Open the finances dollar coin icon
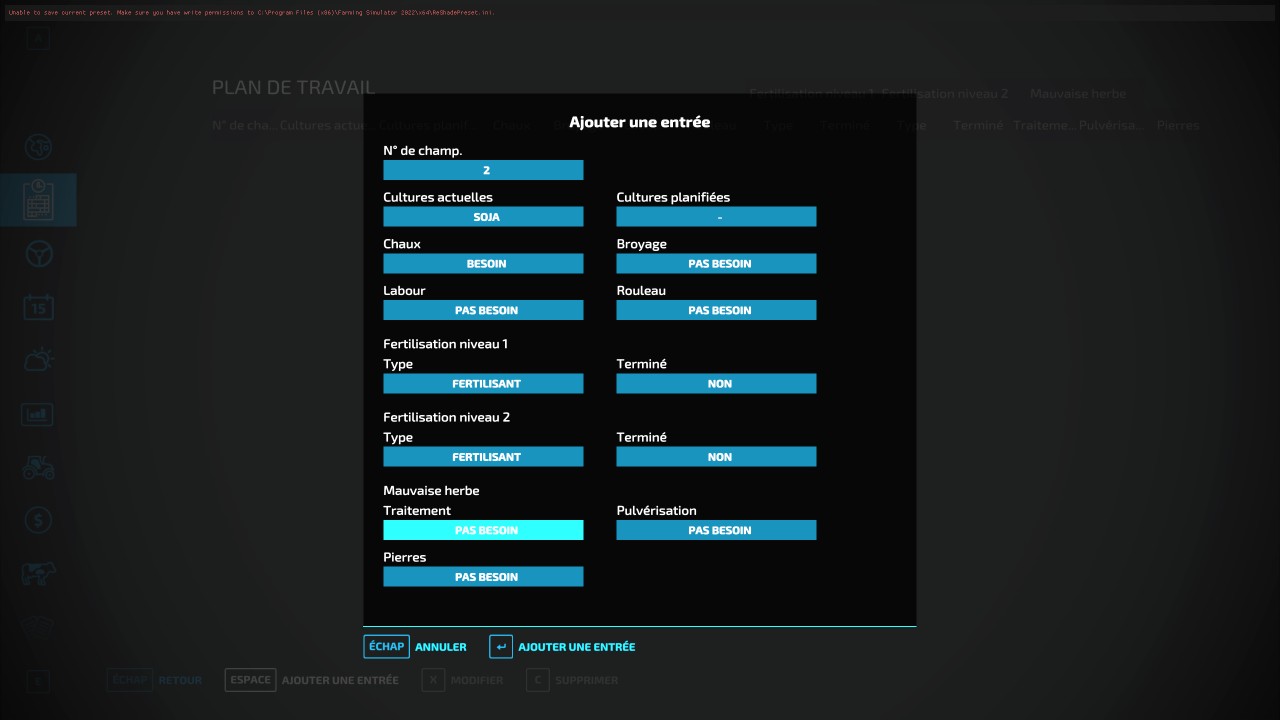Screen dimensions: 1280x720 38,520
